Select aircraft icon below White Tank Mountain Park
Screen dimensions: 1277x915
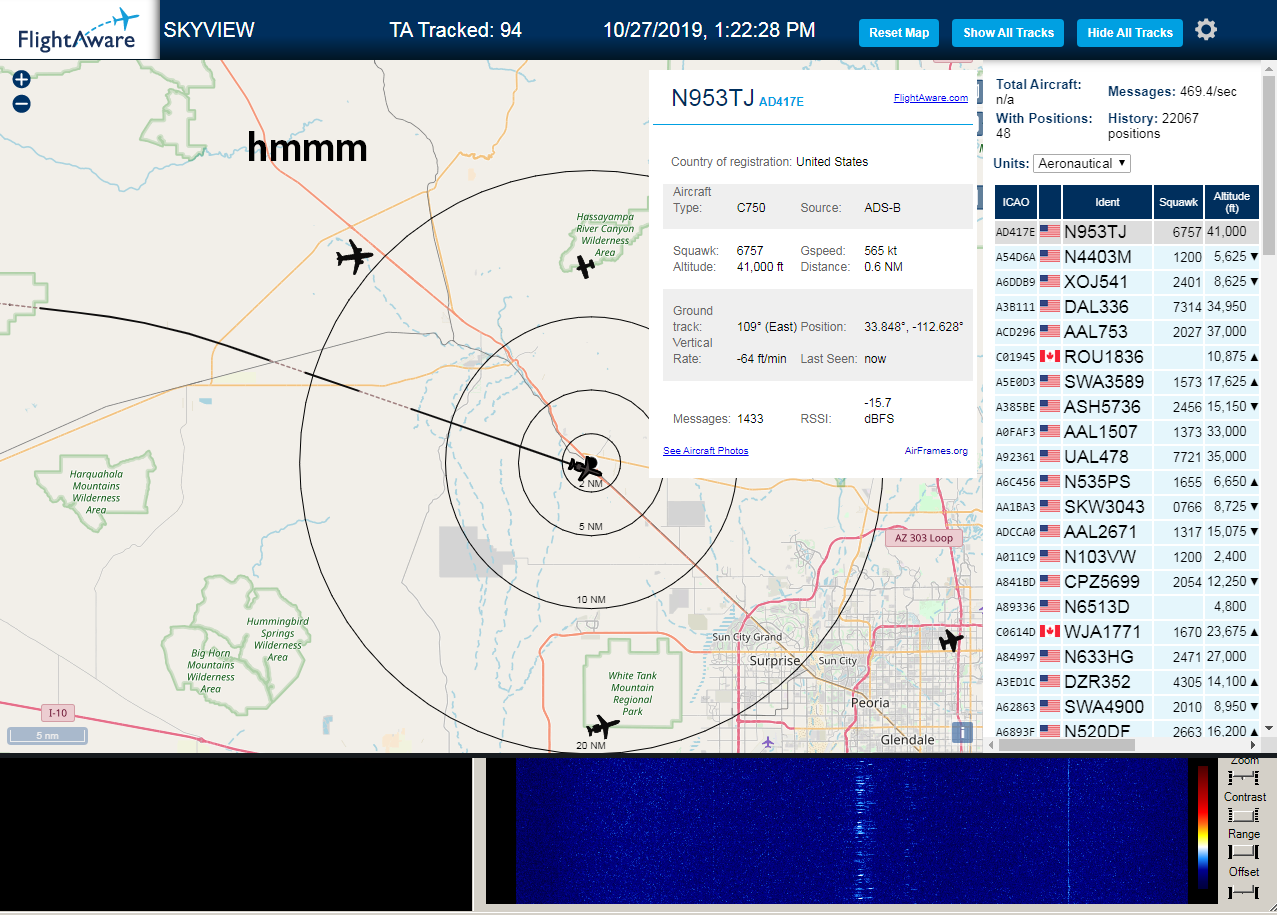(603, 726)
